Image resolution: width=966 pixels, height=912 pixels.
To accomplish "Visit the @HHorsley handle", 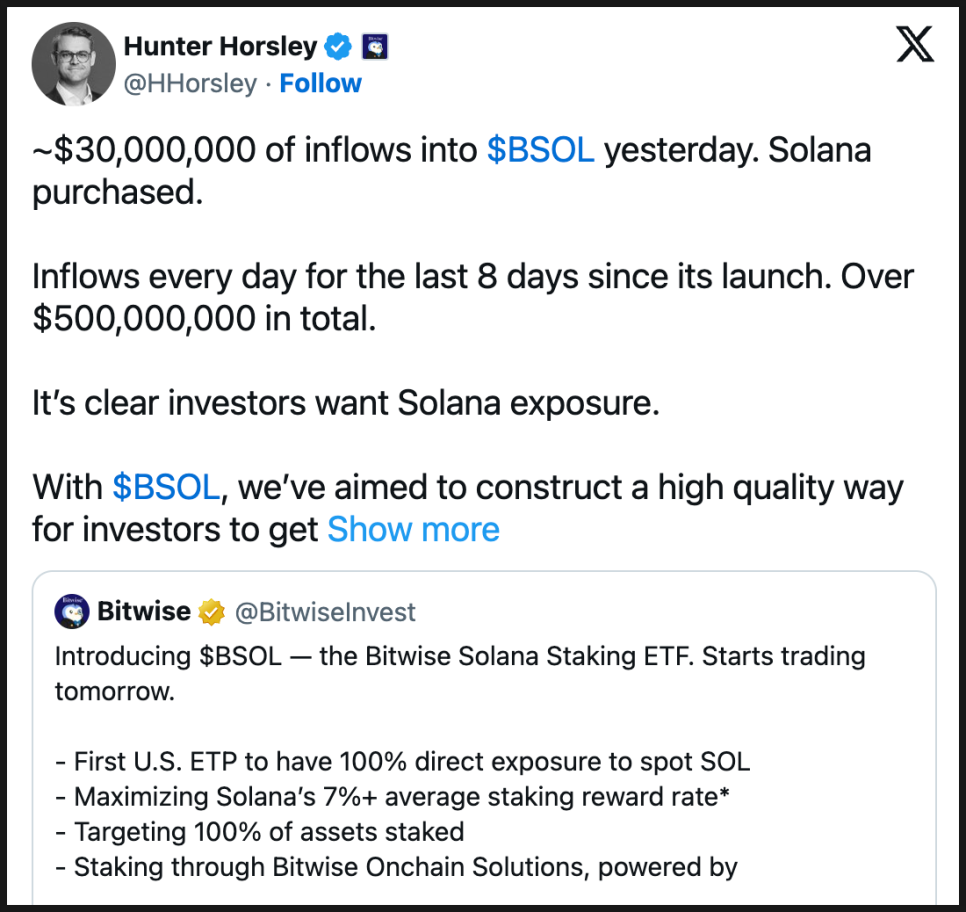I will 190,84.
